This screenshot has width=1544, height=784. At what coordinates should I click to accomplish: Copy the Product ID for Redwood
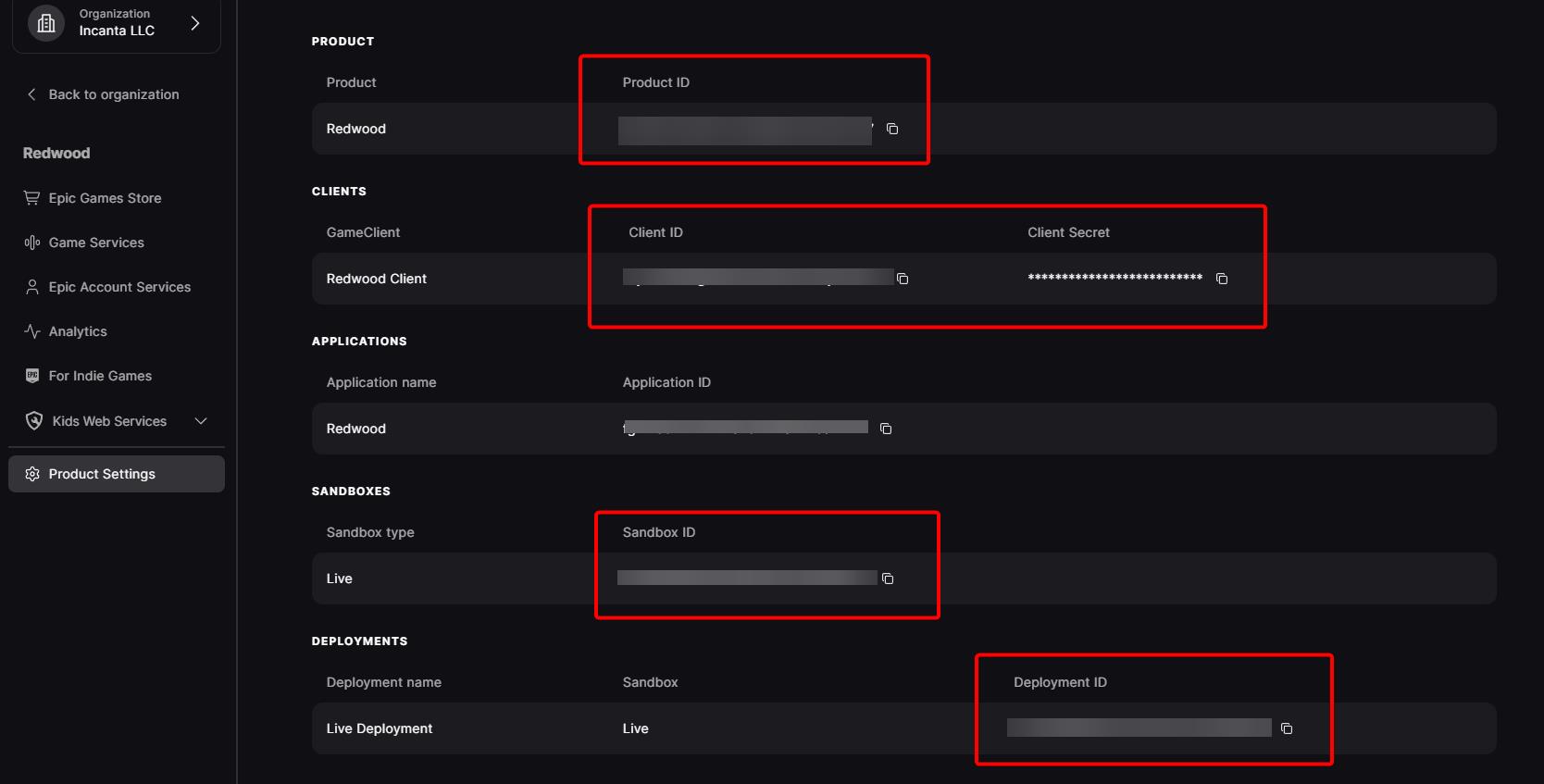click(891, 130)
